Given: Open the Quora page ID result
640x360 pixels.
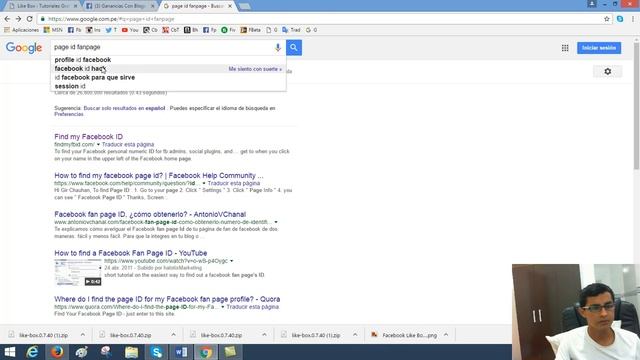Looking at the screenshot, I should pyautogui.click(x=167, y=299).
